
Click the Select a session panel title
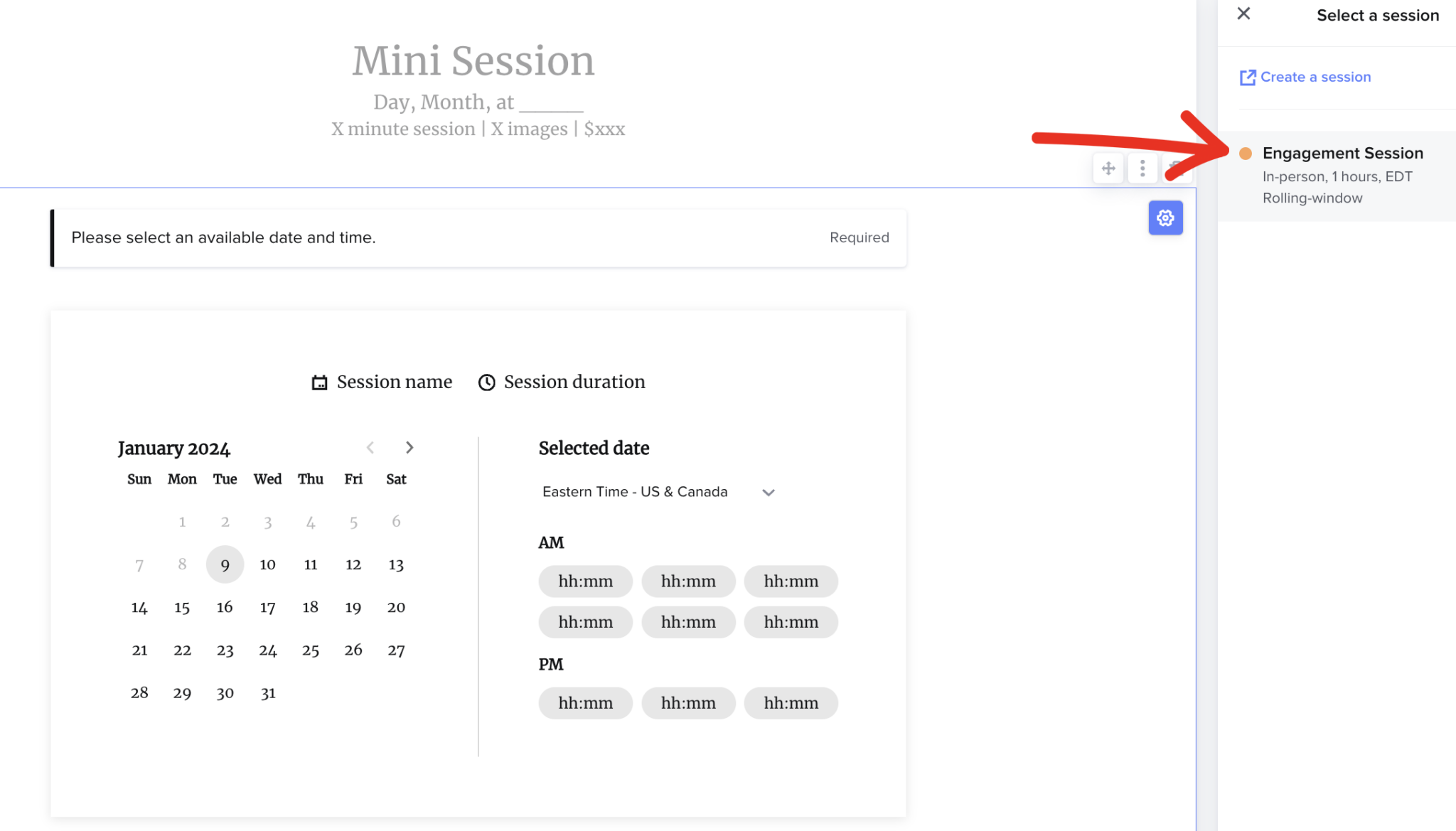tap(1378, 16)
